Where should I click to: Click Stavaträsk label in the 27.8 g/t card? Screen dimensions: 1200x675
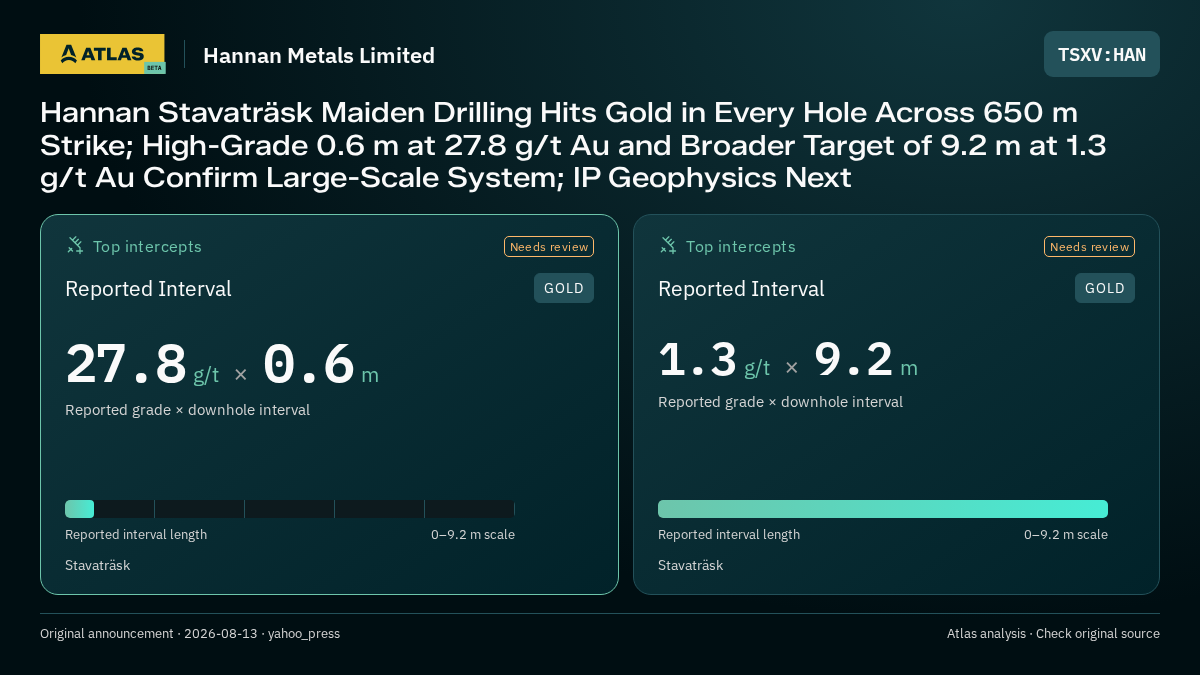coord(97,566)
